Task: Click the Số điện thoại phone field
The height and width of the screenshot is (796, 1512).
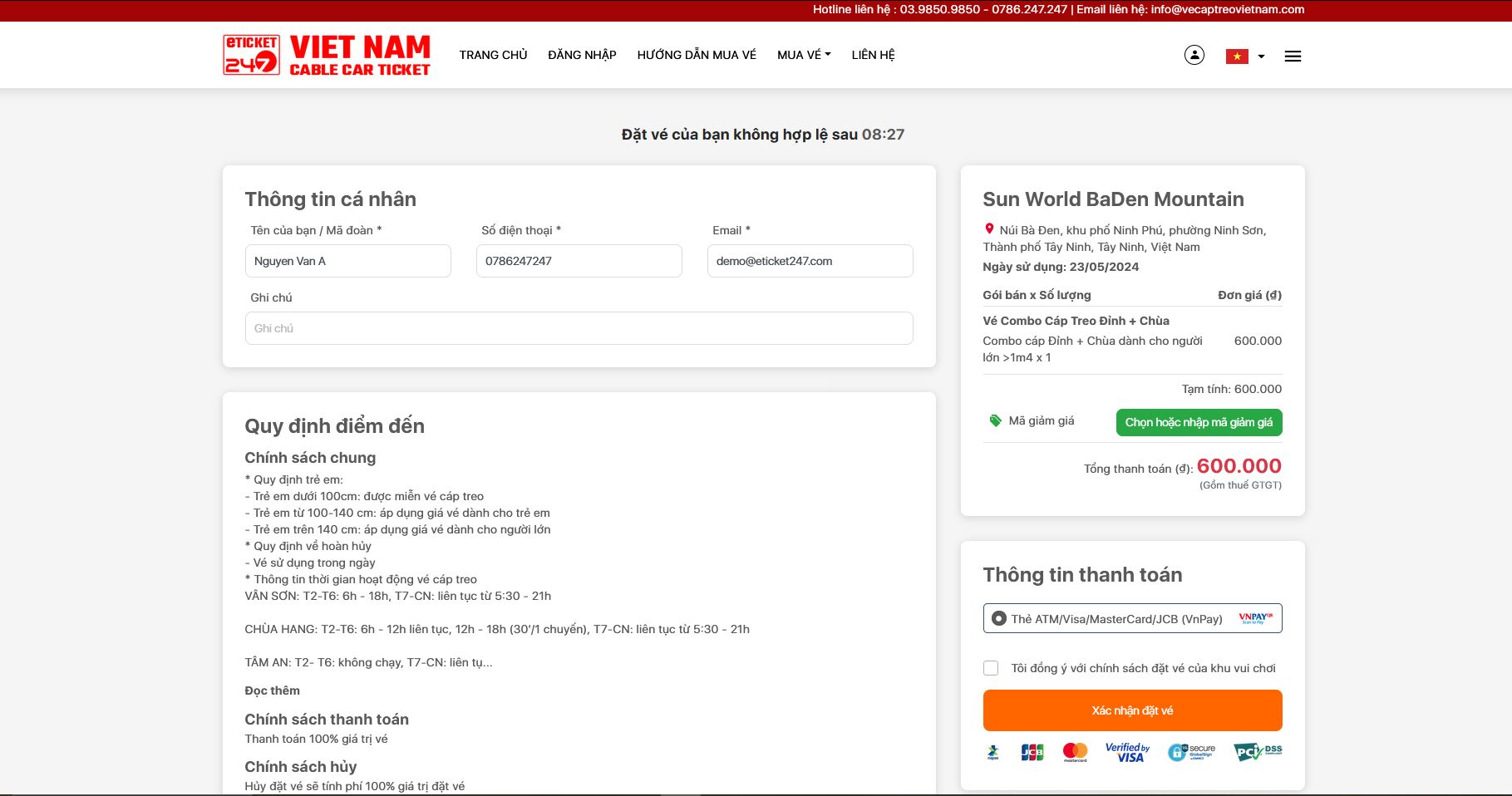Action: pos(579,261)
